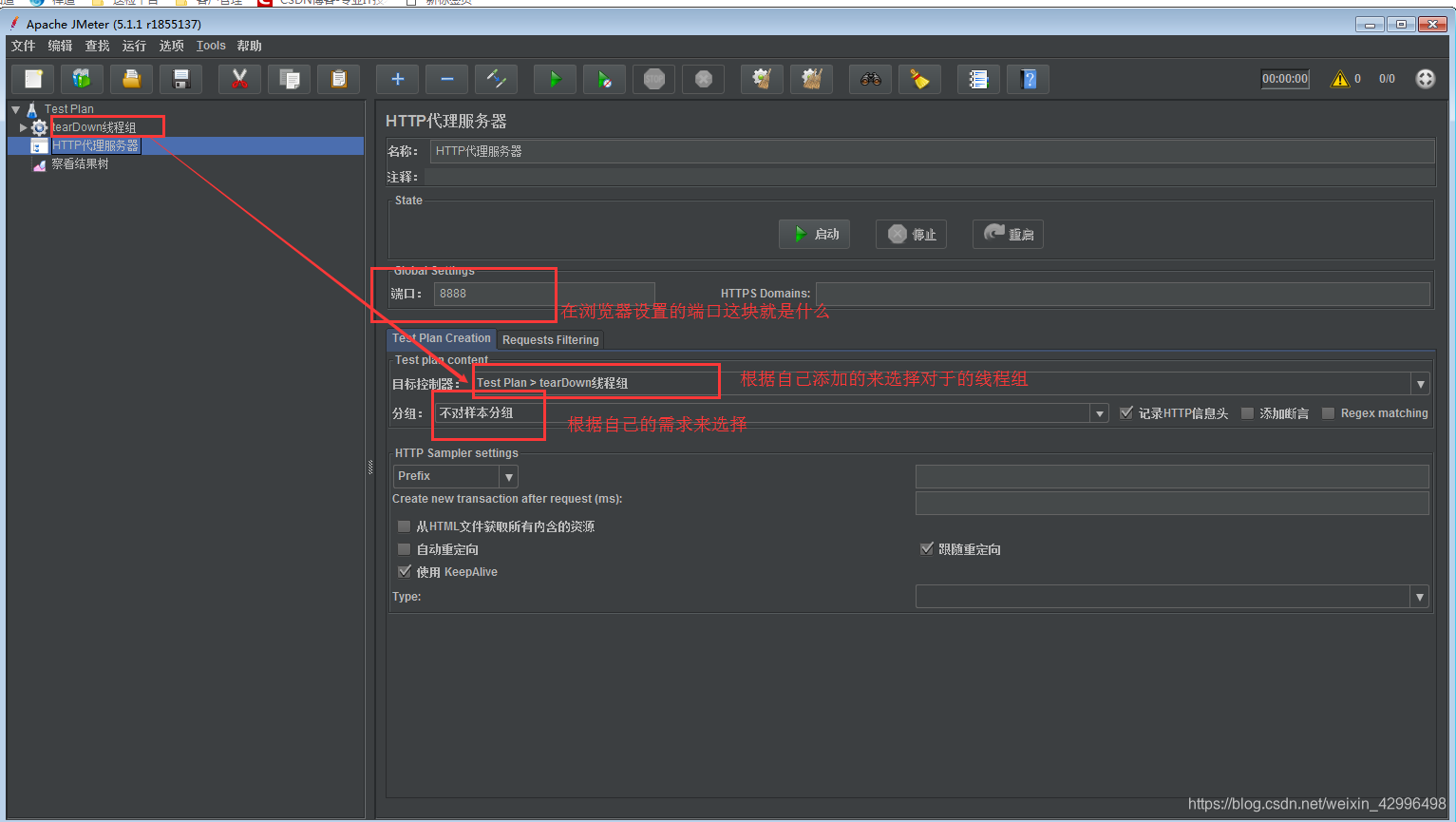Click the Cut scissors icon
Viewport: 1456px width, 822px height.
click(x=239, y=79)
